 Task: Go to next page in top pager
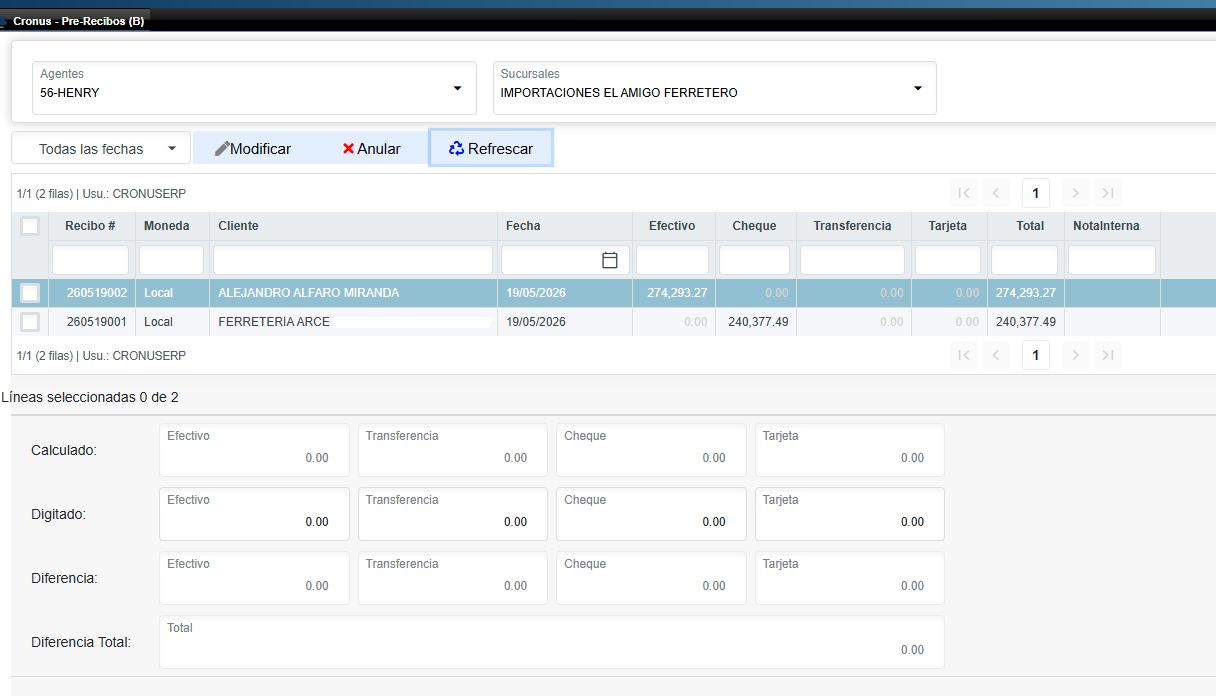(x=1075, y=193)
